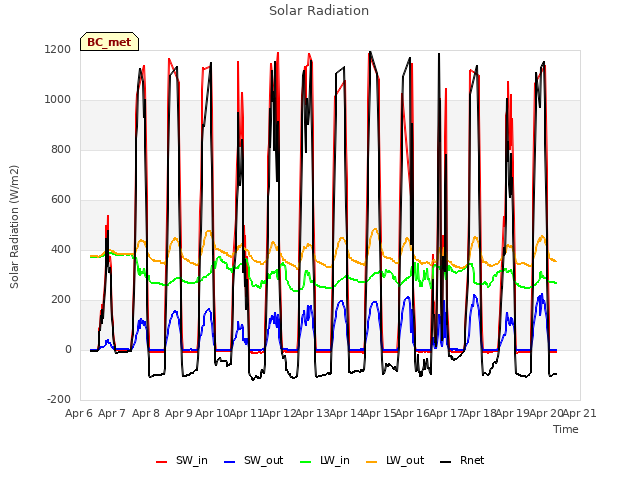Click the 400 y-axis tick label
640x480 pixels.
click(x=61, y=250)
